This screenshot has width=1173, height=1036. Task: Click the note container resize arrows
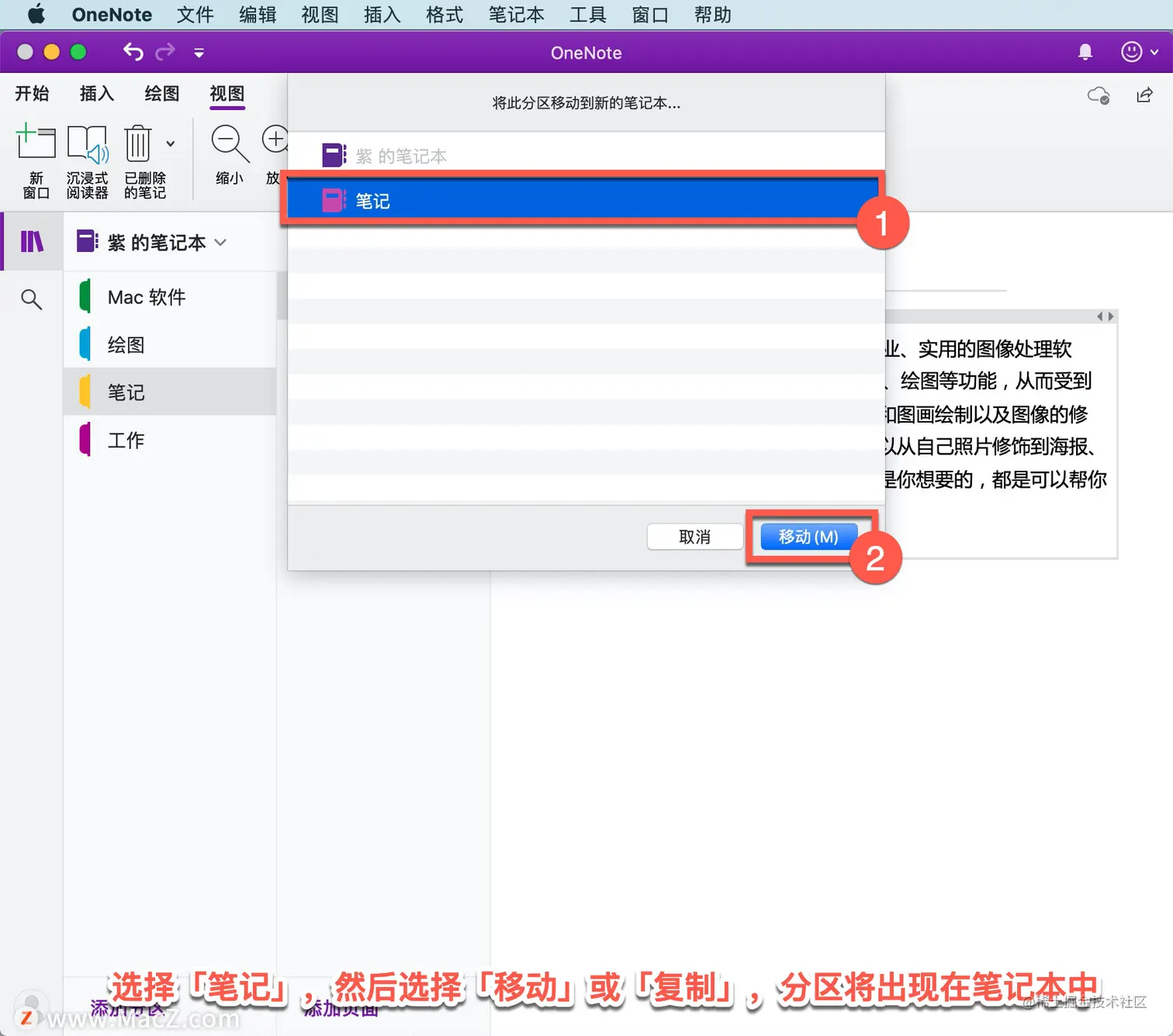pyautogui.click(x=1105, y=316)
